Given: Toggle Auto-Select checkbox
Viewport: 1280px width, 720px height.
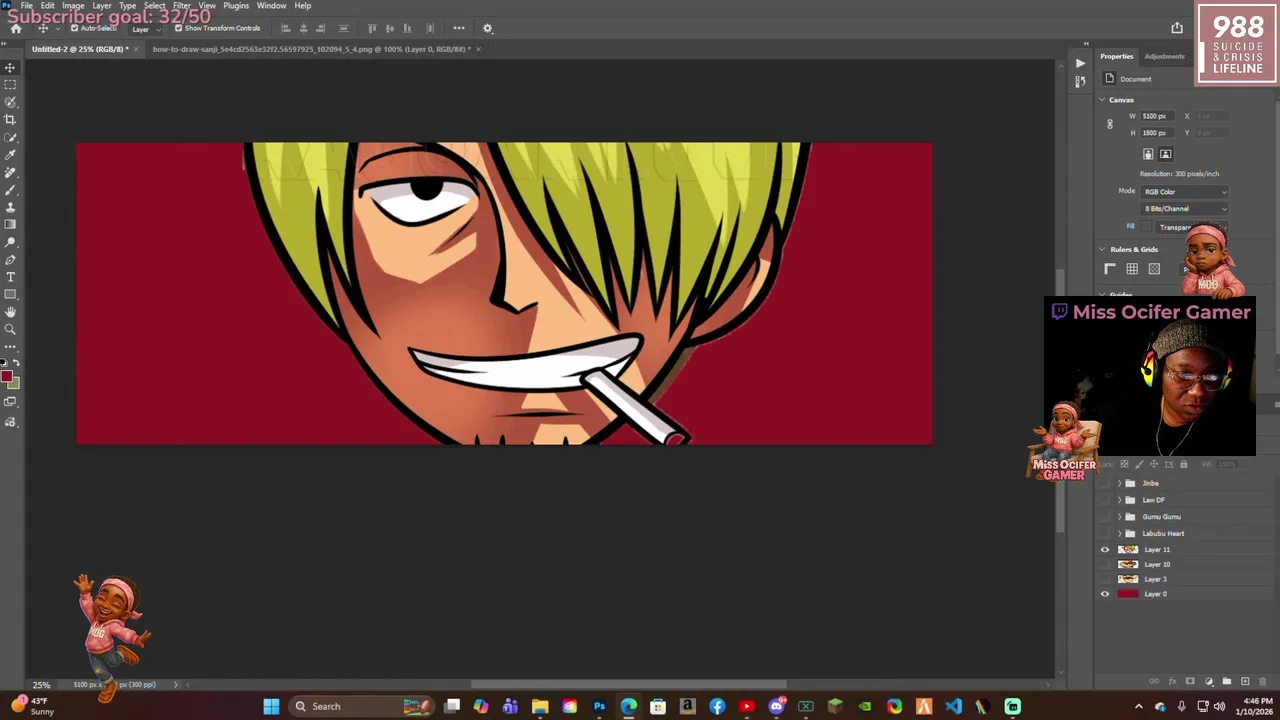Looking at the screenshot, I should pos(74,28).
